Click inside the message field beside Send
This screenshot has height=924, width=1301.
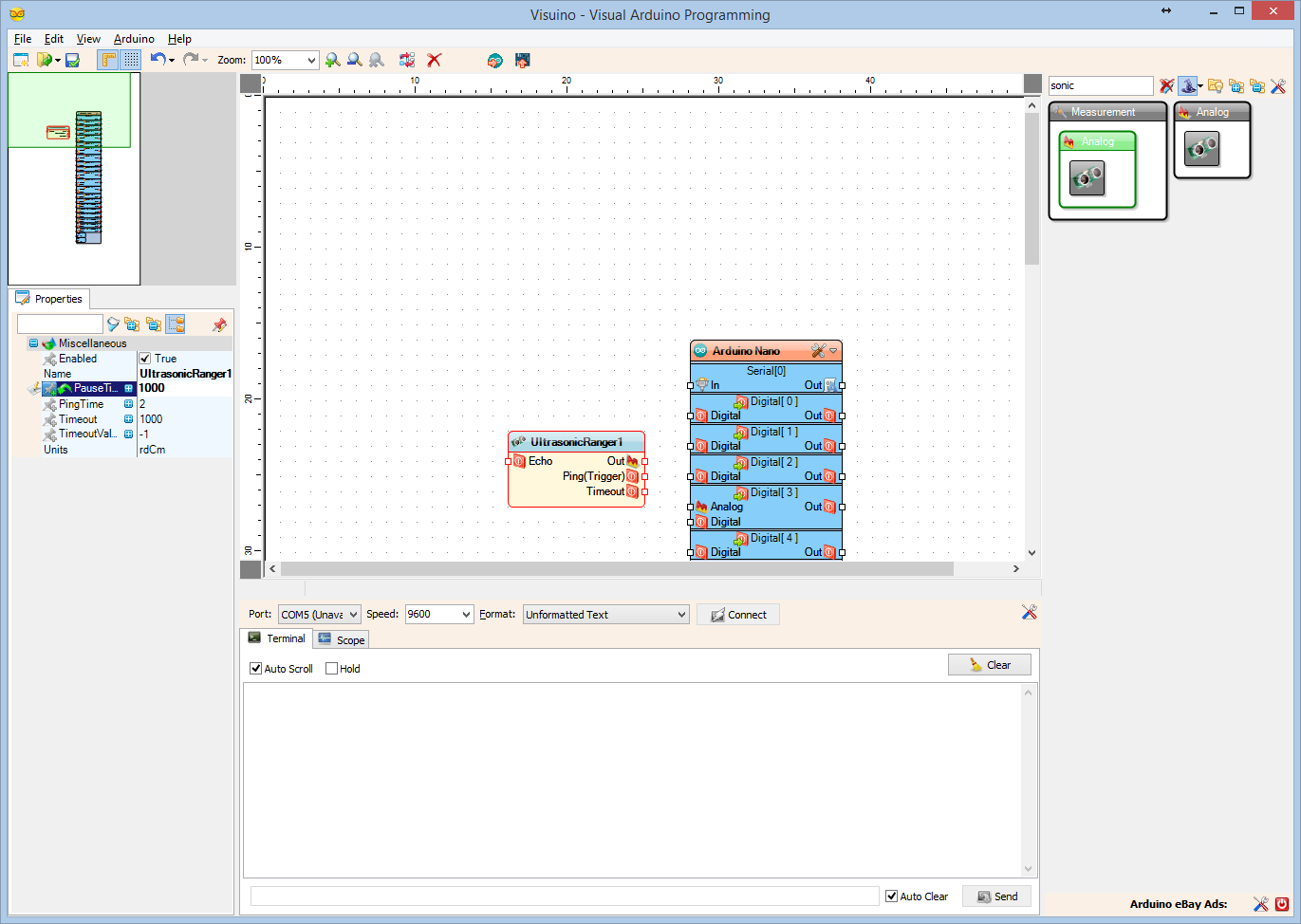click(565, 895)
